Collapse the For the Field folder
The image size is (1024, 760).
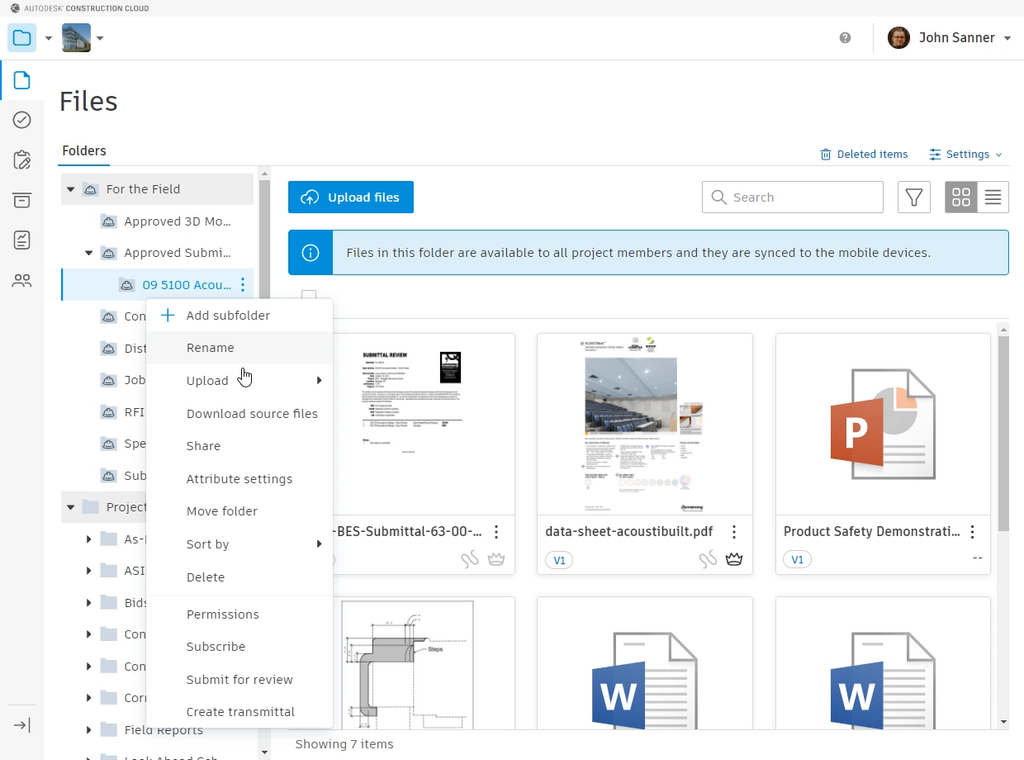pyautogui.click(x=71, y=189)
